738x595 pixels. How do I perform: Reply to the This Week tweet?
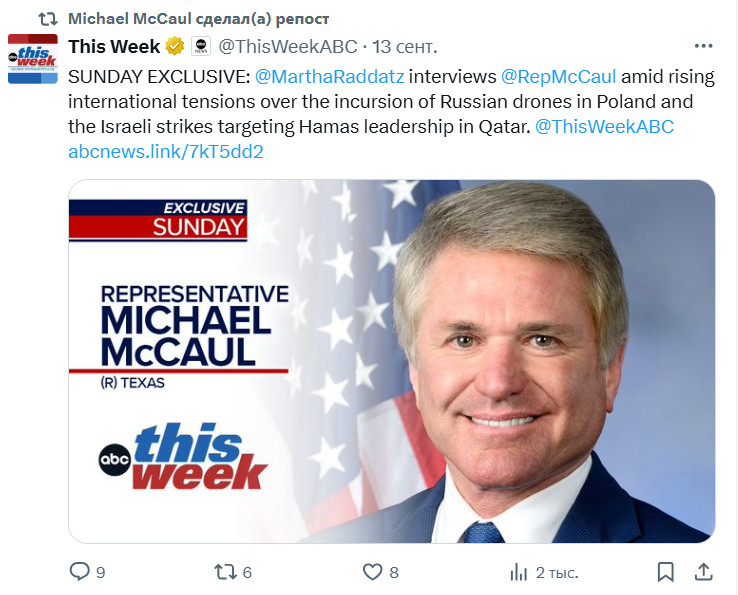[79, 571]
